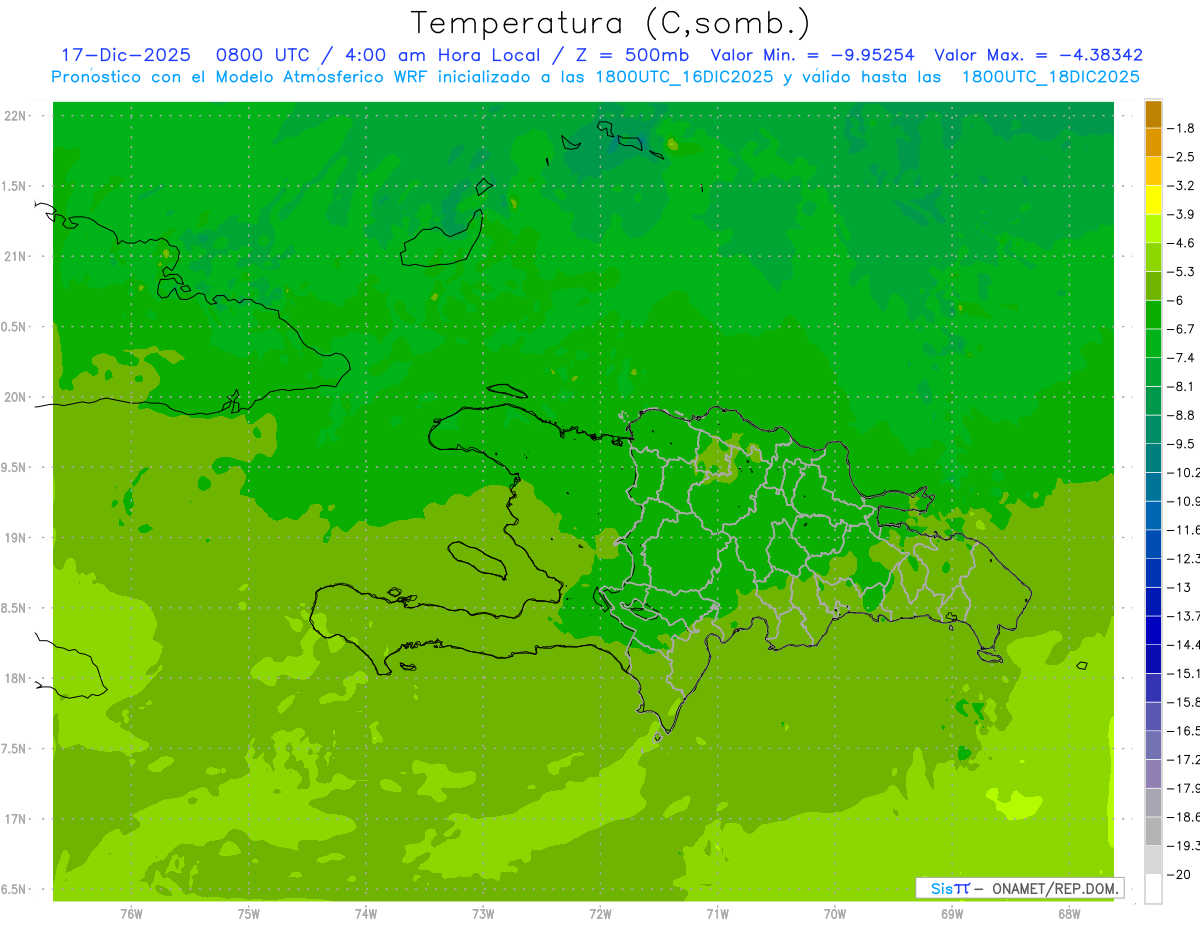The height and width of the screenshot is (927, 1200).
Task: Click the 'Valor Max. = -4.38342' readout
Action: [1038, 55]
